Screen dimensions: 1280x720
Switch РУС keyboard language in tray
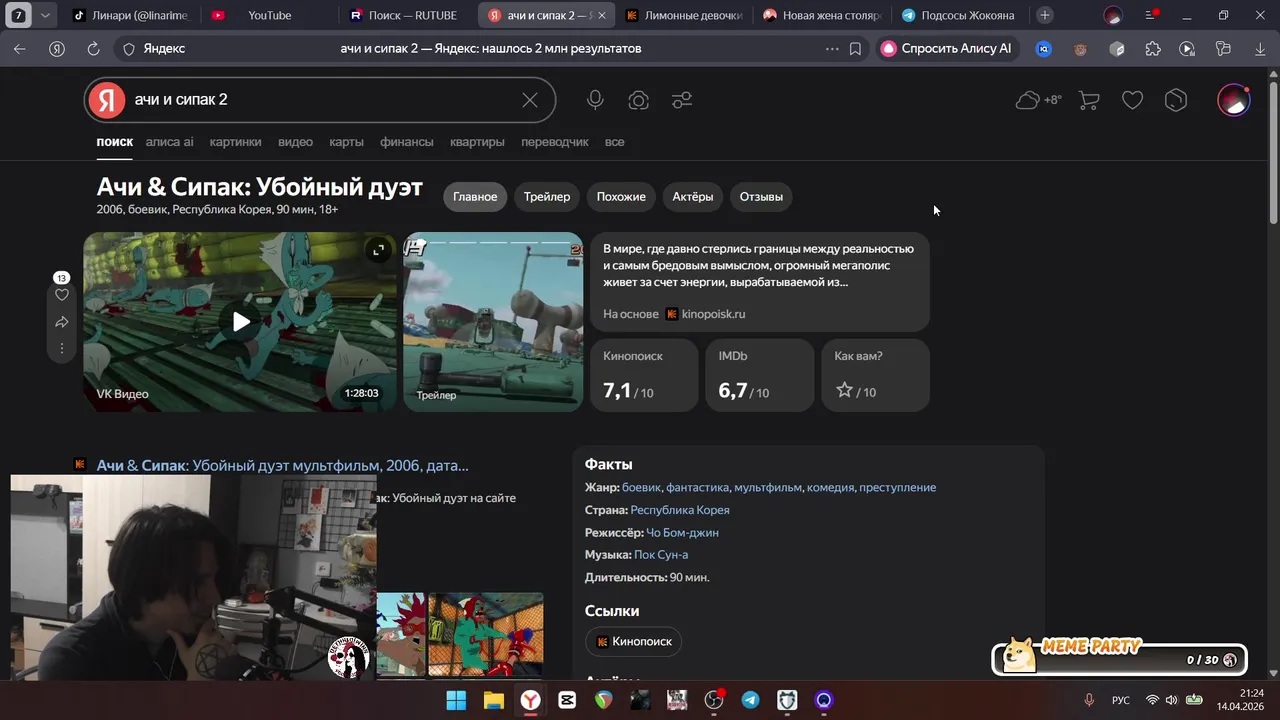click(1121, 700)
